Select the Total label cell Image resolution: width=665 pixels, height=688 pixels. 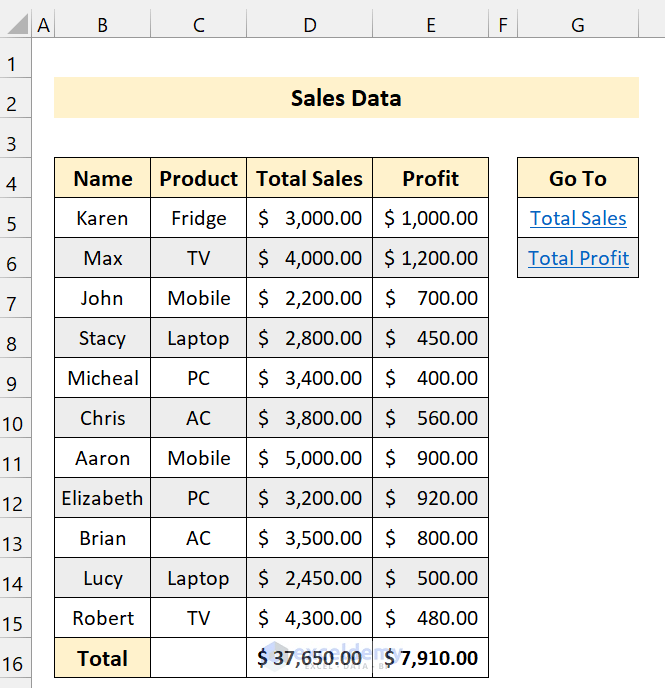pyautogui.click(x=102, y=658)
